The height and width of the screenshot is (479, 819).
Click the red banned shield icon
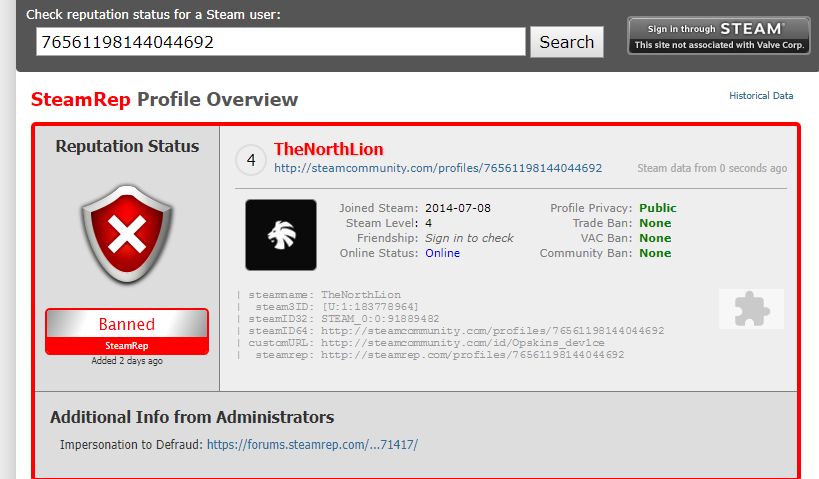coord(127,233)
